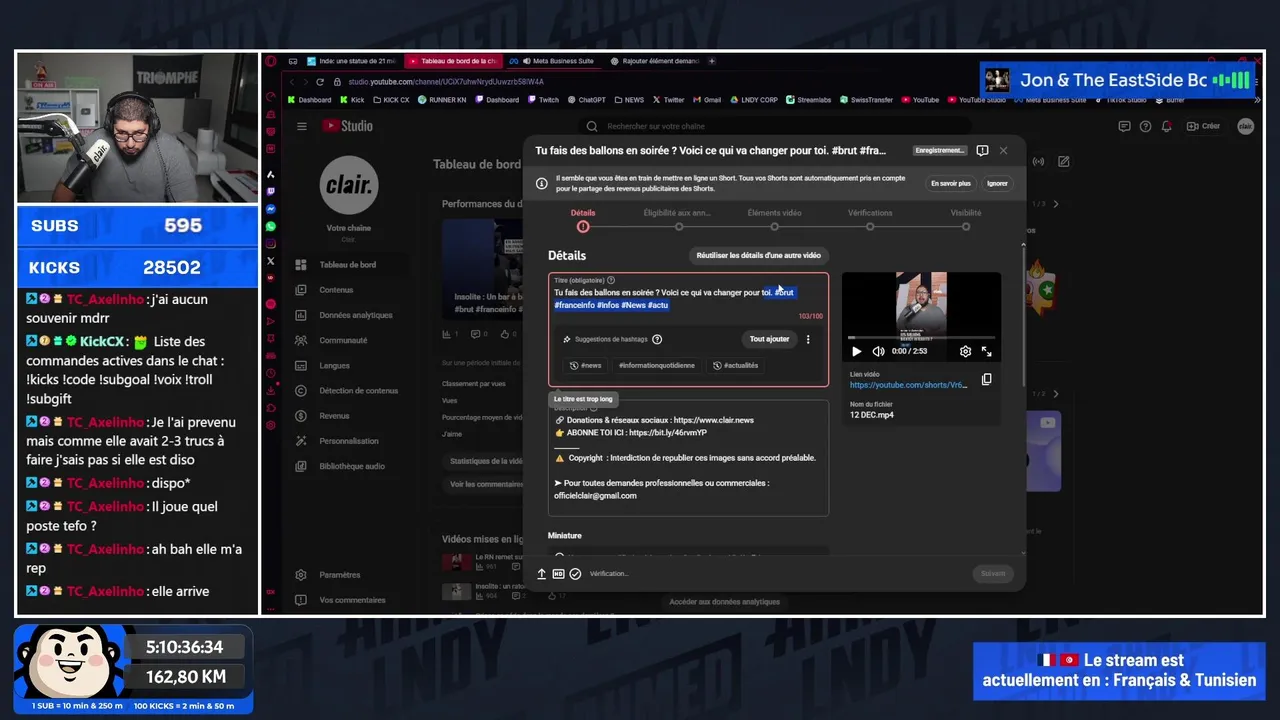Click the upload status arrow icon
Screen dimensions: 1280x720
point(542,574)
